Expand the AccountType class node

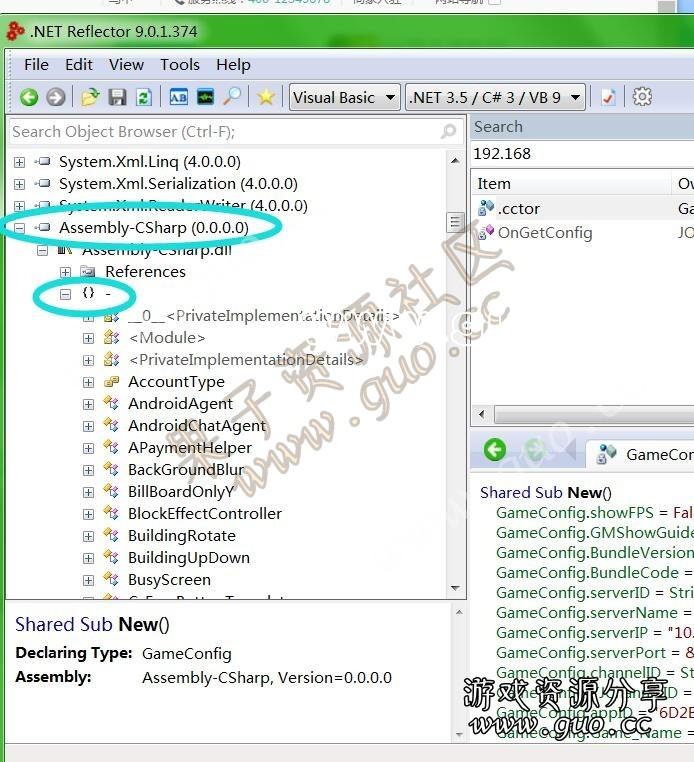coord(88,382)
